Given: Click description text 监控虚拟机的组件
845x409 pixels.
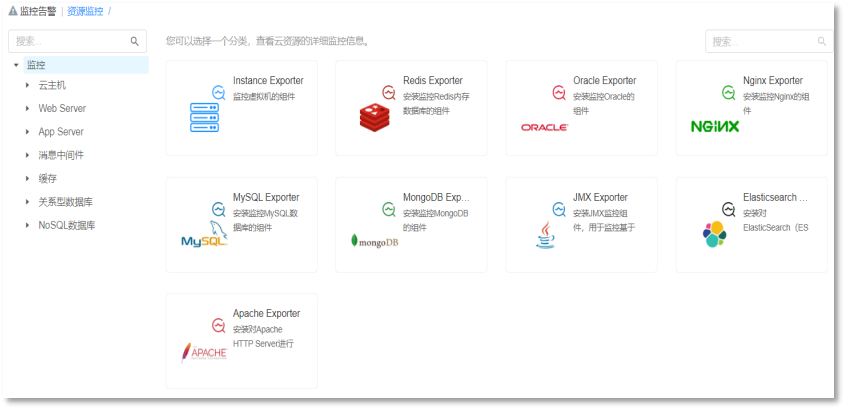Looking at the screenshot, I should [264, 97].
